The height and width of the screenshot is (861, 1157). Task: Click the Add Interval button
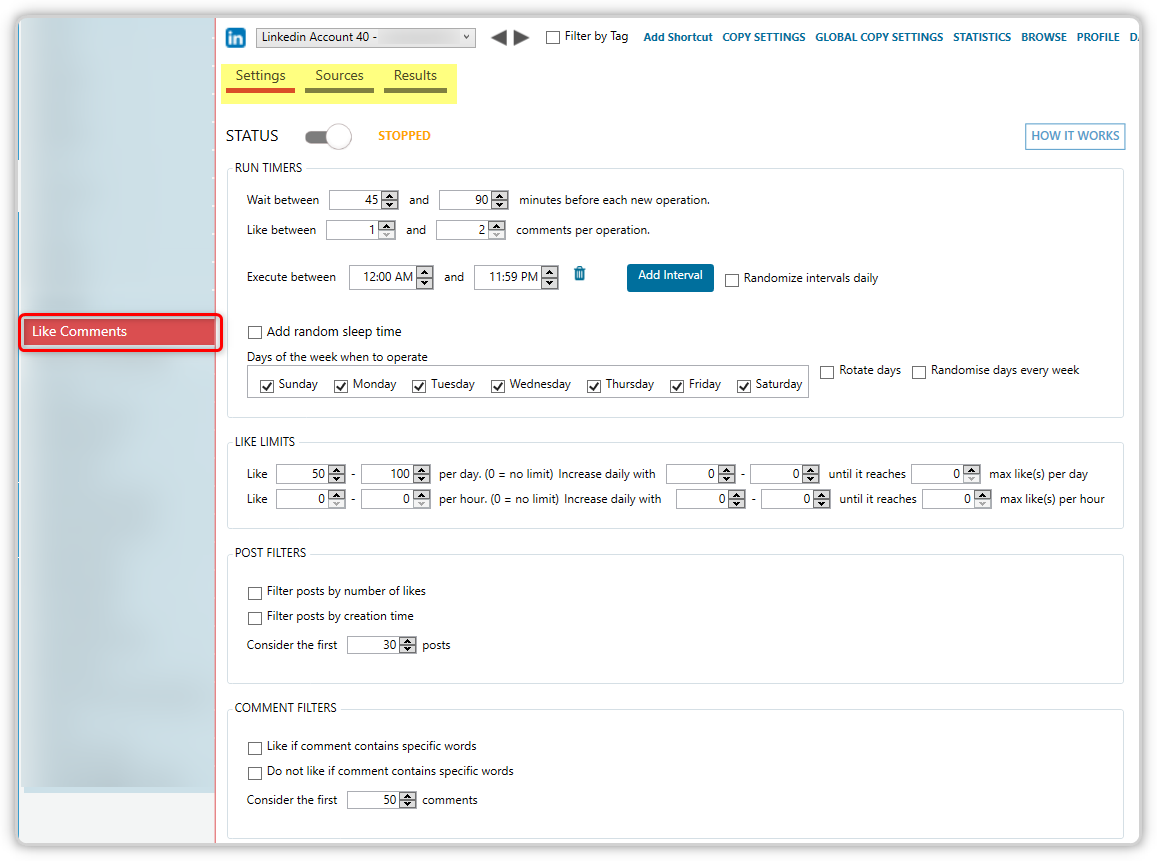pyautogui.click(x=670, y=277)
